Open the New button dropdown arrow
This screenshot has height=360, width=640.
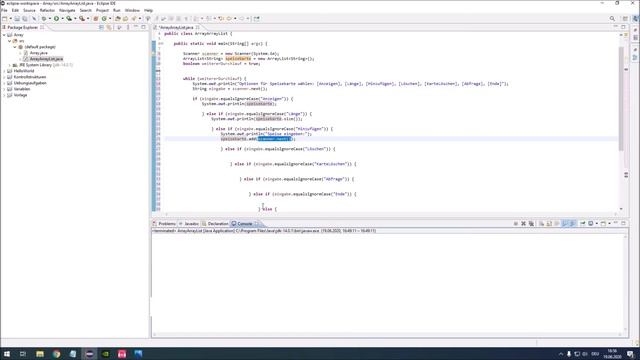[10, 18]
